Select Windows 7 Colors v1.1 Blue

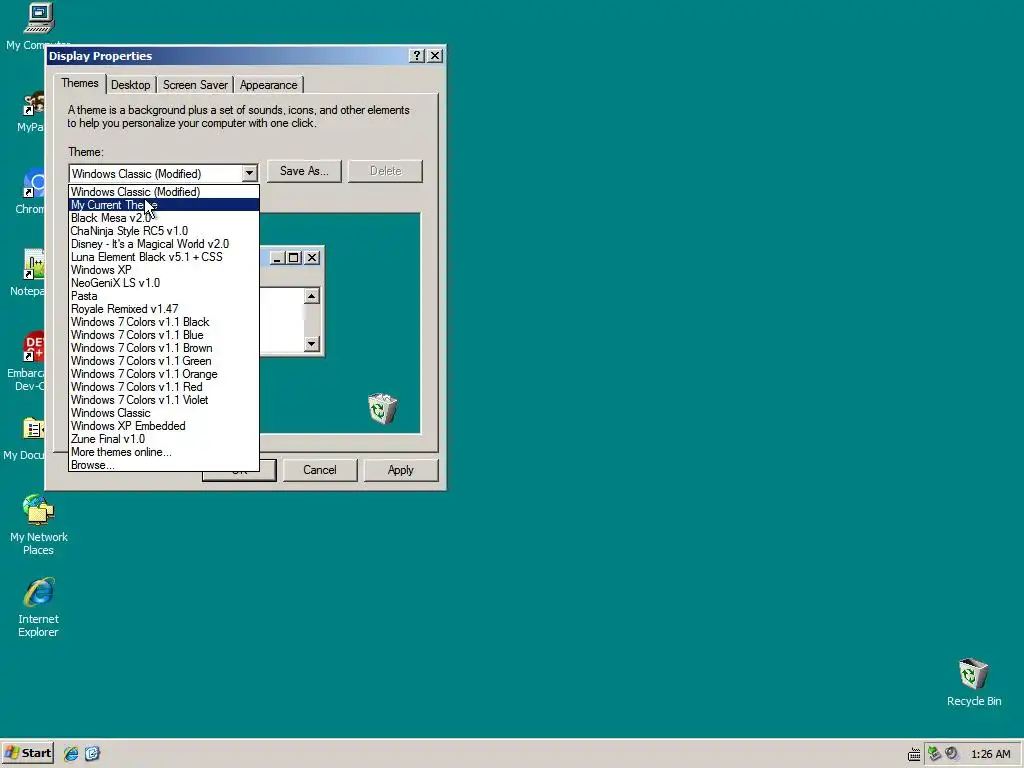(164, 335)
